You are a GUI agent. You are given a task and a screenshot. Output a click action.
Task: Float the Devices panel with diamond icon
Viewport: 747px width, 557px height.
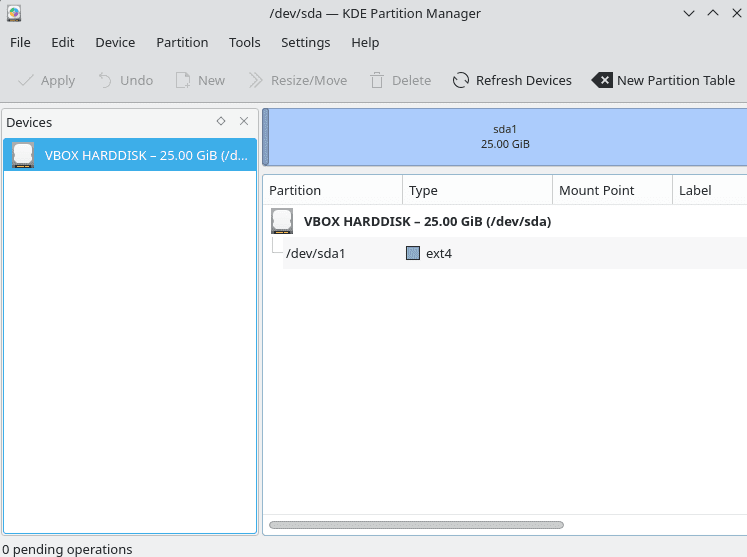pos(221,121)
